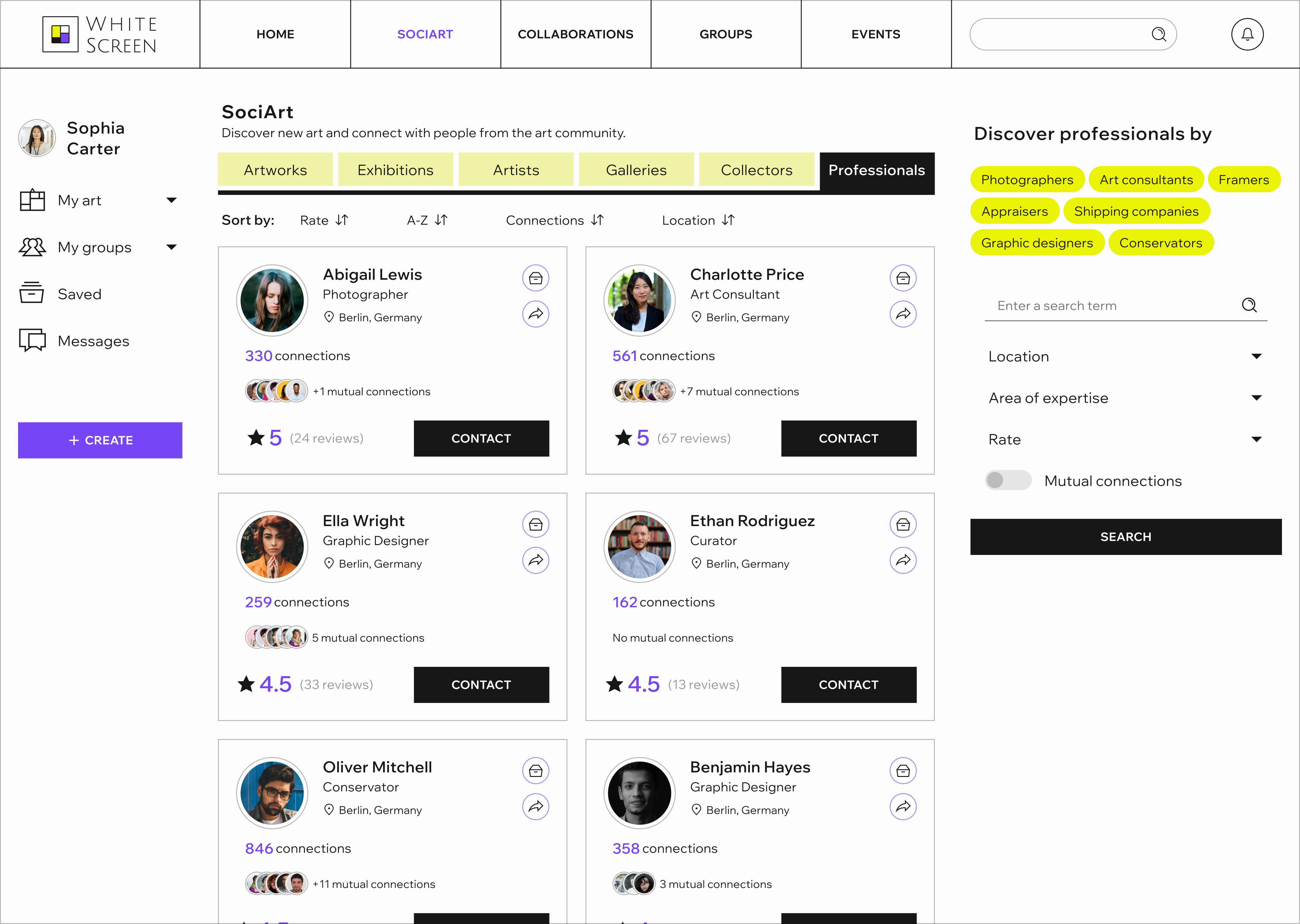Toggle the Rate sort order arrows
The height and width of the screenshot is (924, 1300).
[x=342, y=220]
